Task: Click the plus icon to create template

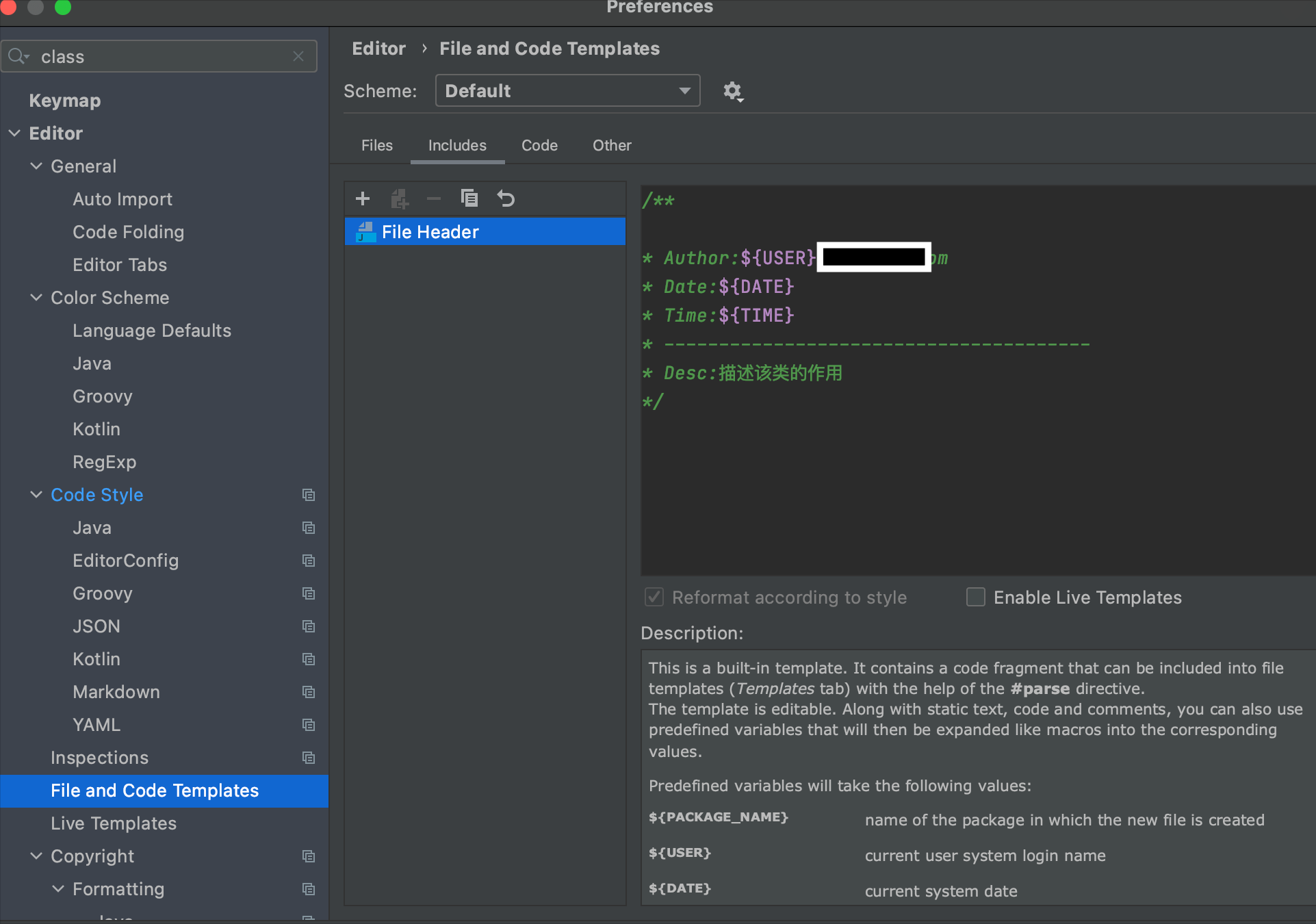Action: (363, 198)
